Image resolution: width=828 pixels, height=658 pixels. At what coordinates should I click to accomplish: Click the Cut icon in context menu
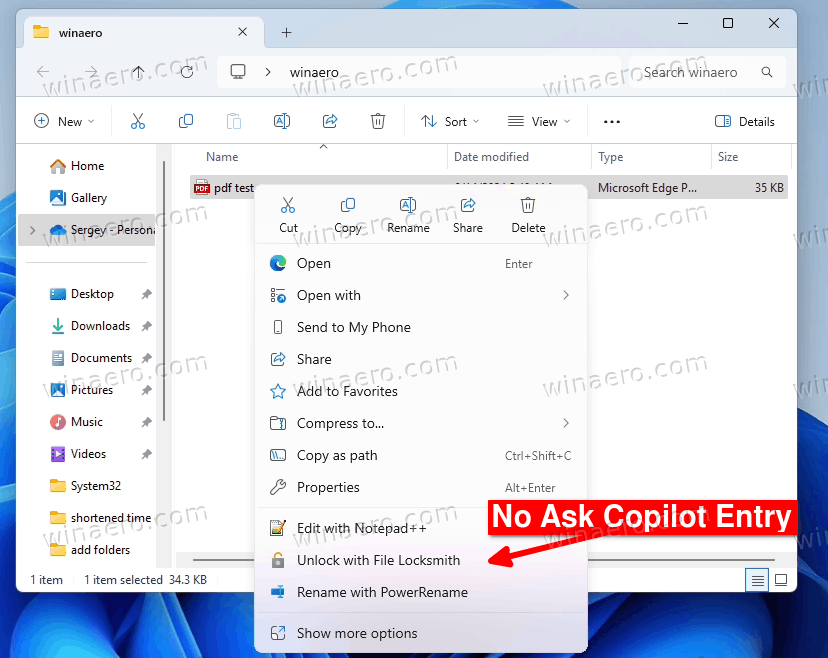point(288,205)
